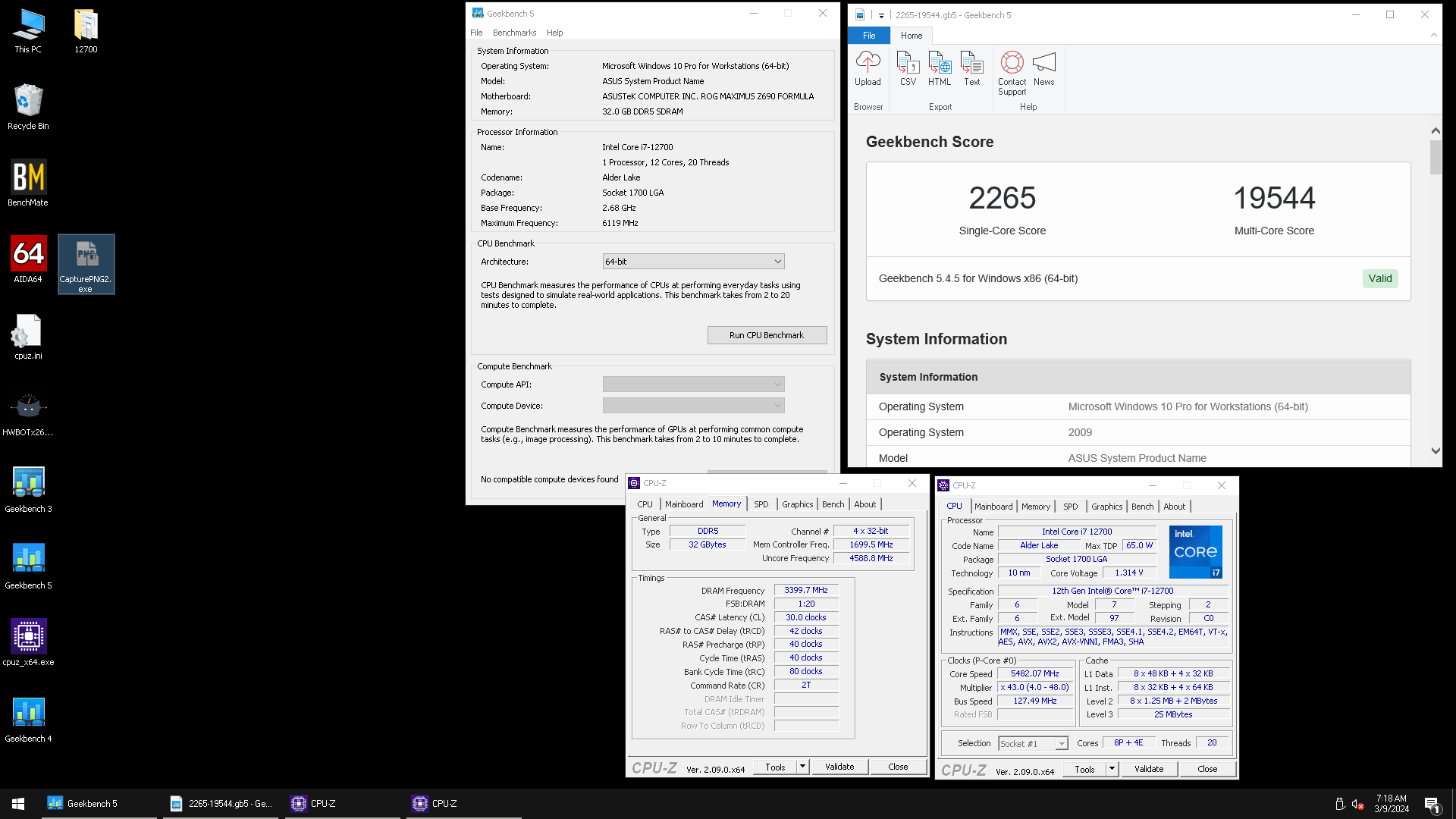Launch BenchMate desktop shortcut

(x=28, y=184)
